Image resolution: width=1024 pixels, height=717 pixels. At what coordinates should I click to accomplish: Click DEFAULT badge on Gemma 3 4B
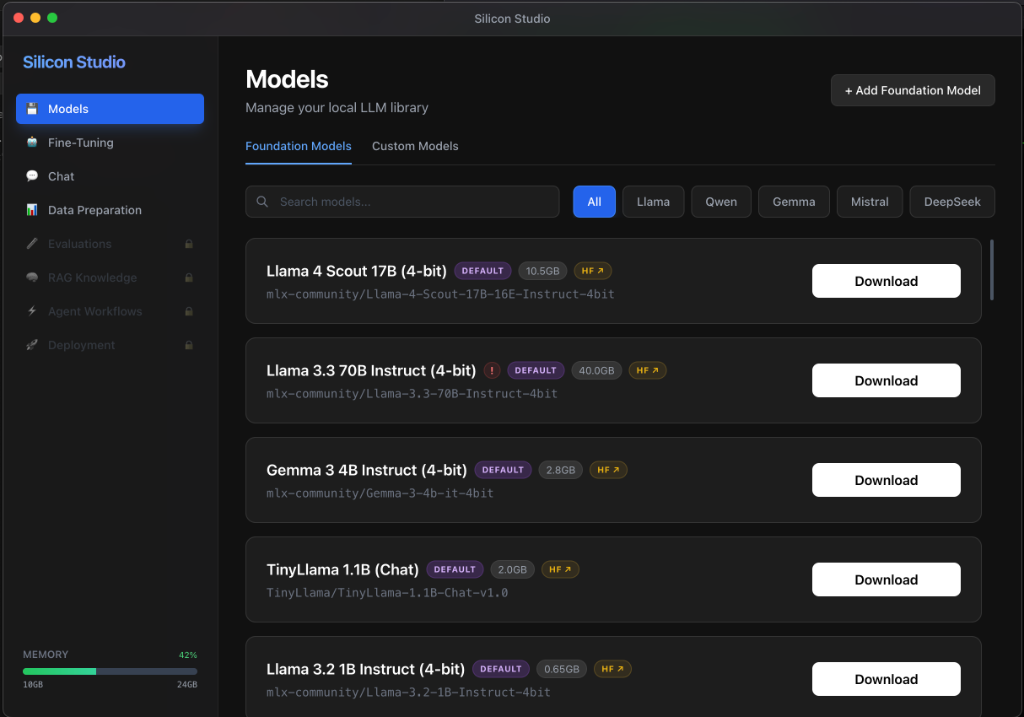503,470
